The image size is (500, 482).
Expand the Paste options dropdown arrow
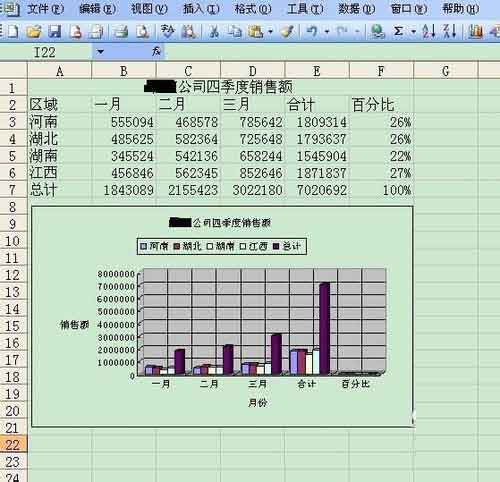coord(270,32)
